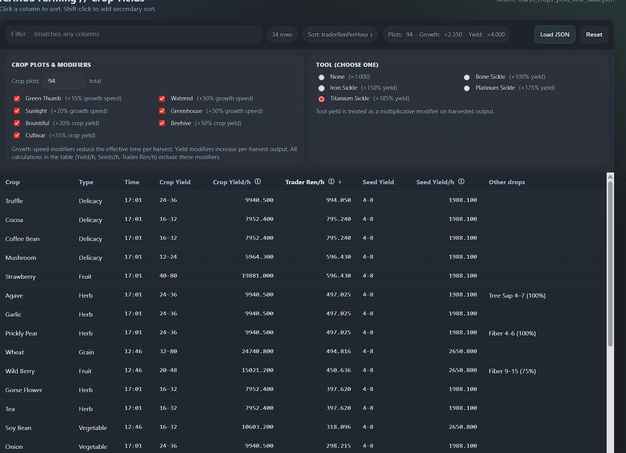The width and height of the screenshot is (626, 453).
Task: Click the Trader Ren/h sort arrow
Action: coord(340,182)
